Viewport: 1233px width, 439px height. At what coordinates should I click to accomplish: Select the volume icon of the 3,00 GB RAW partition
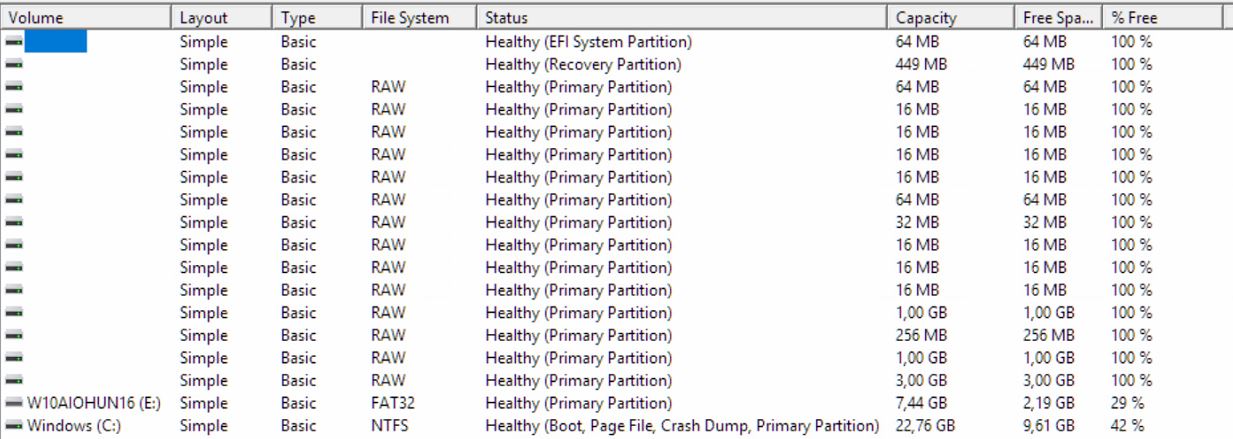(13, 381)
